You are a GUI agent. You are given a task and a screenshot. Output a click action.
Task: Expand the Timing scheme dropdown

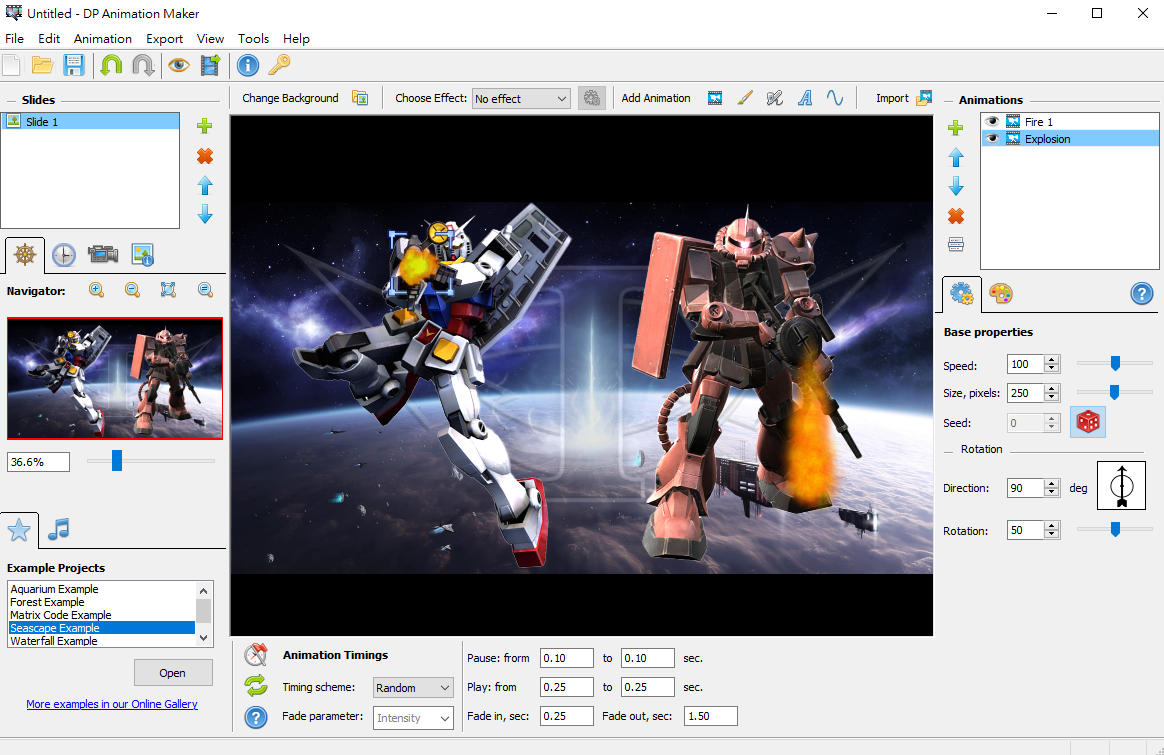413,688
